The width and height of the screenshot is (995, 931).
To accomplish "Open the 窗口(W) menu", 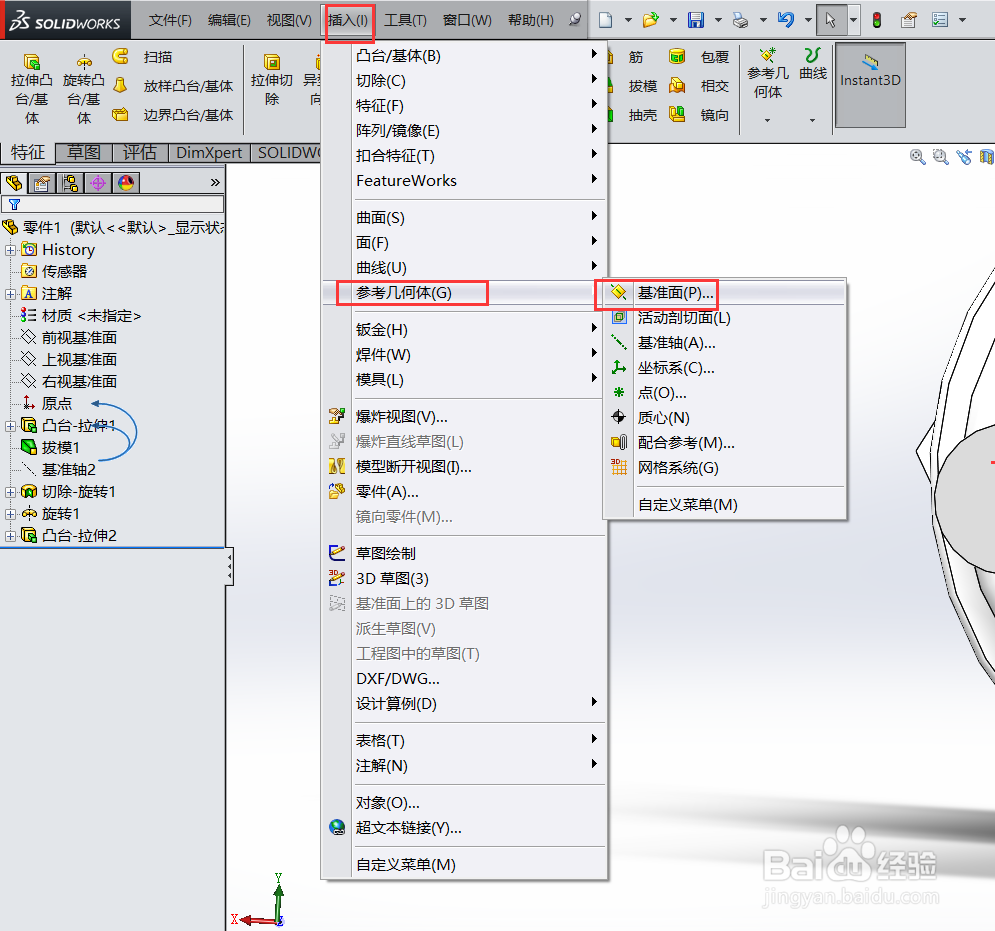I will [x=467, y=20].
